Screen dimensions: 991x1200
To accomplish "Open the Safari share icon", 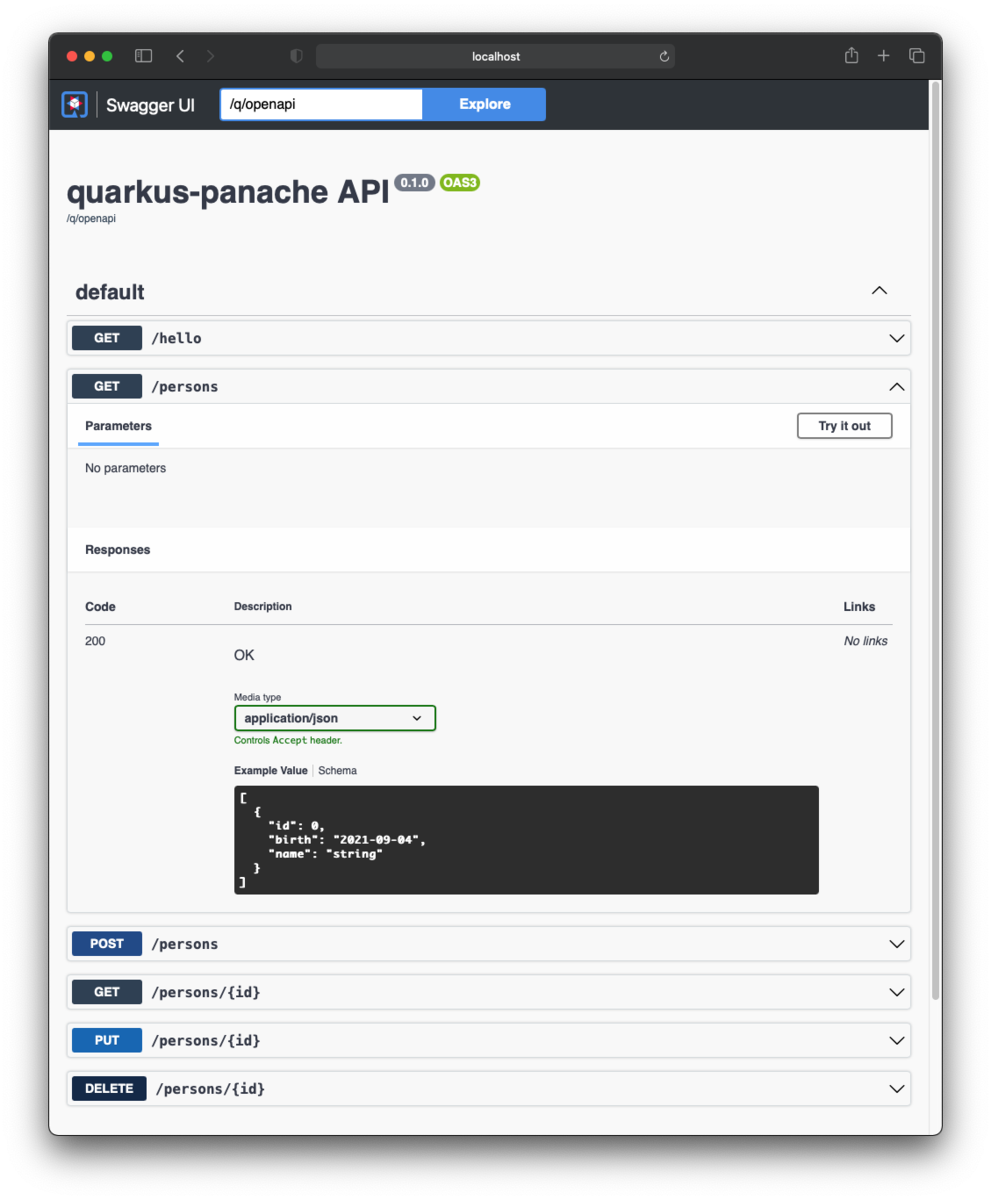I will 852,55.
